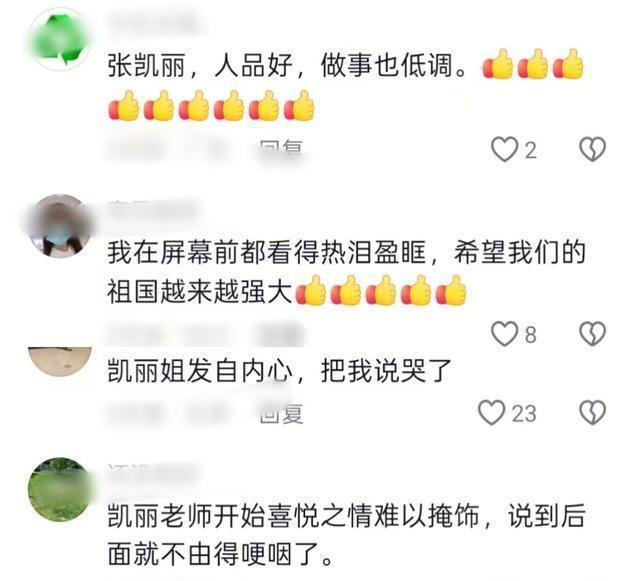Like the 热泪盈眶 comment with the heart

point(504,334)
